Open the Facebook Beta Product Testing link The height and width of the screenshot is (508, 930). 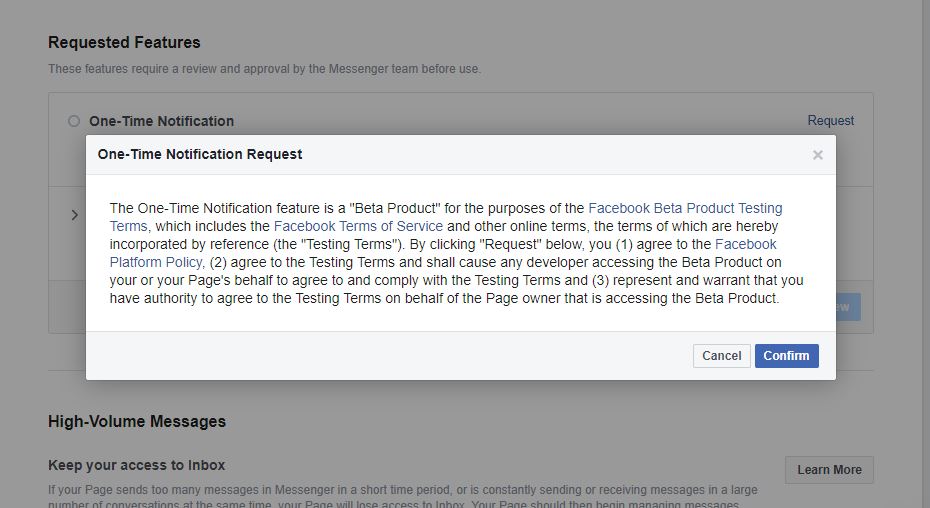pyautogui.click(x=685, y=208)
